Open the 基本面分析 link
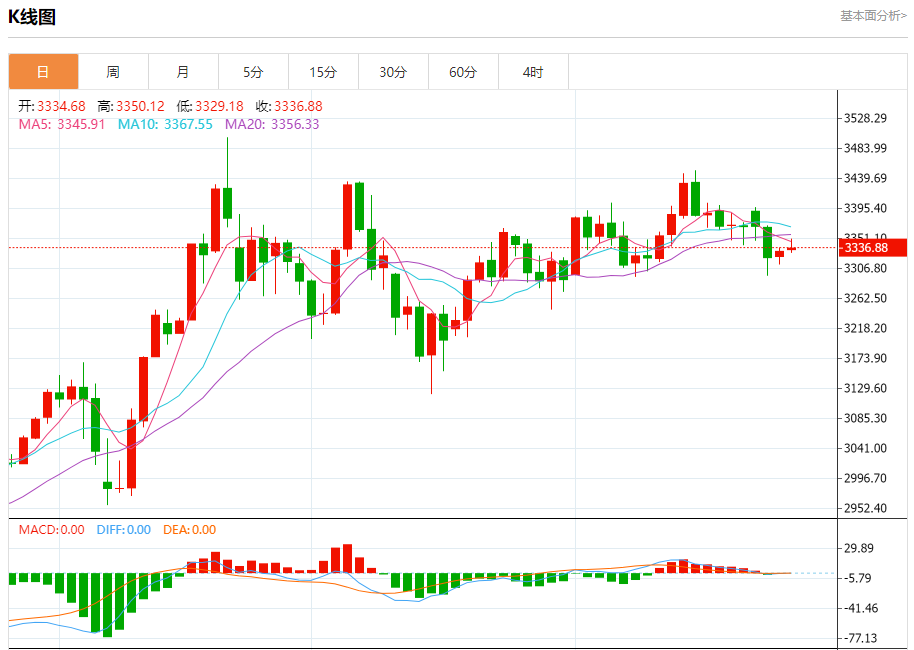This screenshot has height=650, width=914. point(873,16)
